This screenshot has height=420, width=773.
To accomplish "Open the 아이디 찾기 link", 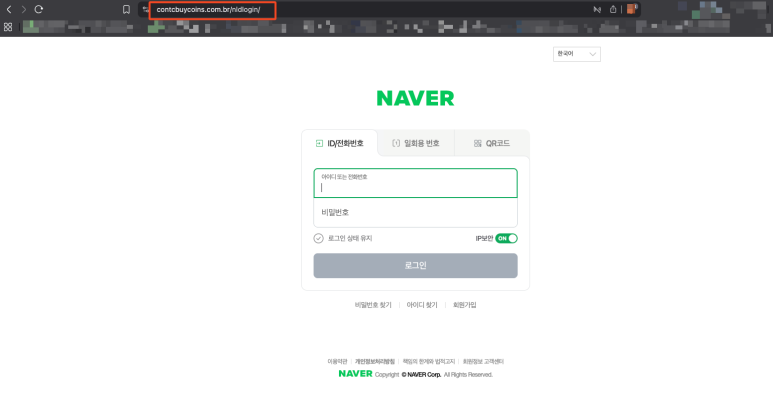I will coord(421,304).
